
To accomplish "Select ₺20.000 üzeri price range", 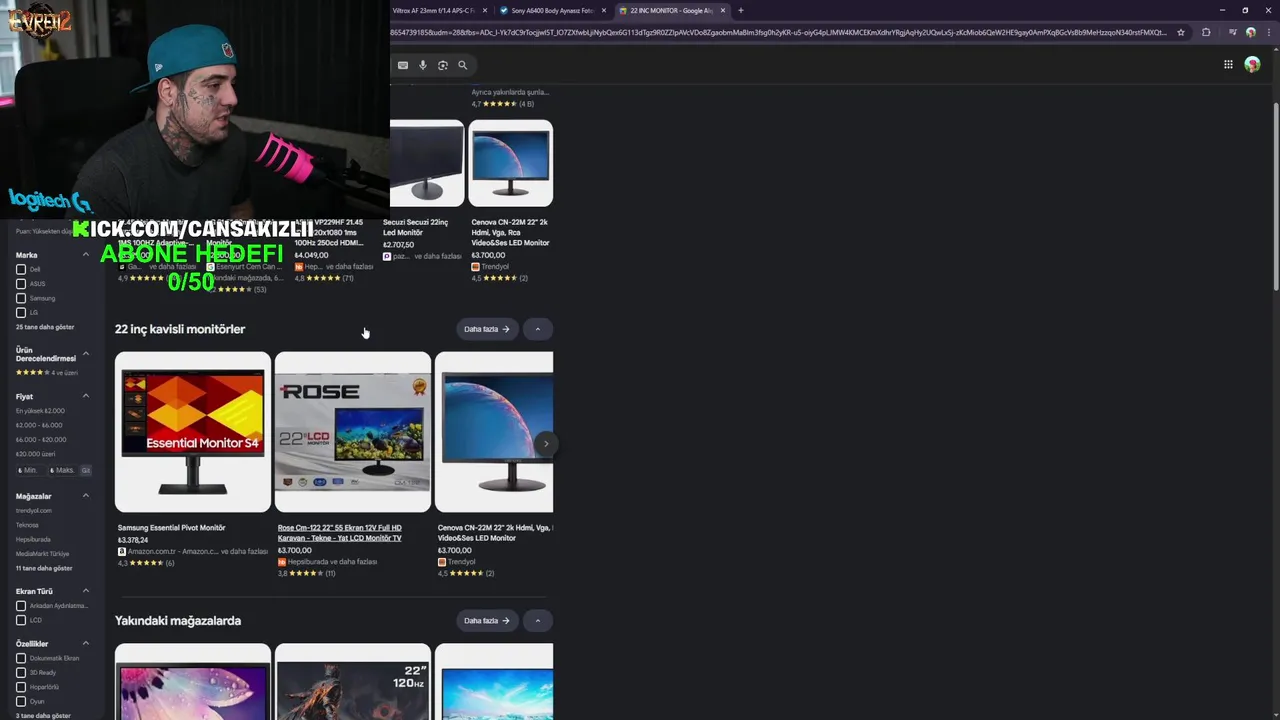I will pyautogui.click(x=35, y=454).
